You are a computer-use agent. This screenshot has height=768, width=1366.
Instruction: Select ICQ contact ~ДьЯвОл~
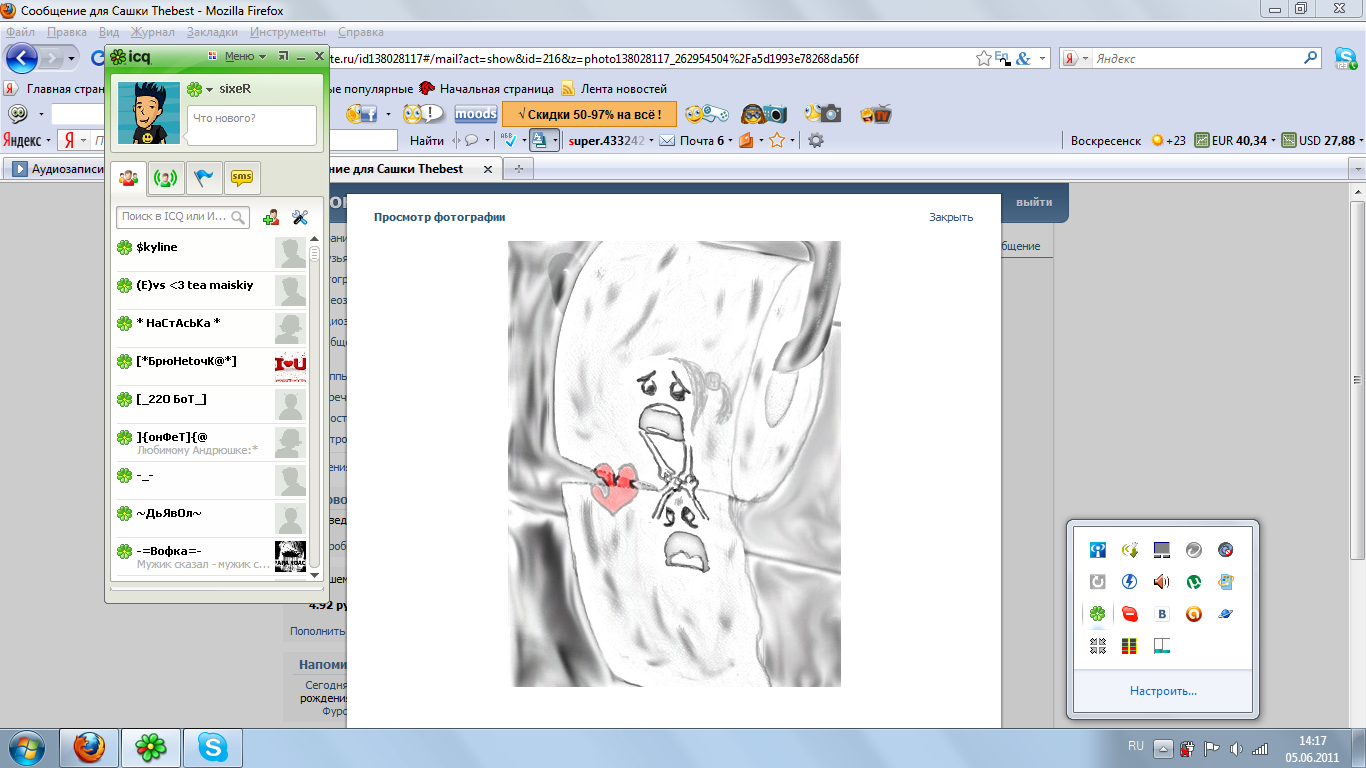point(211,518)
